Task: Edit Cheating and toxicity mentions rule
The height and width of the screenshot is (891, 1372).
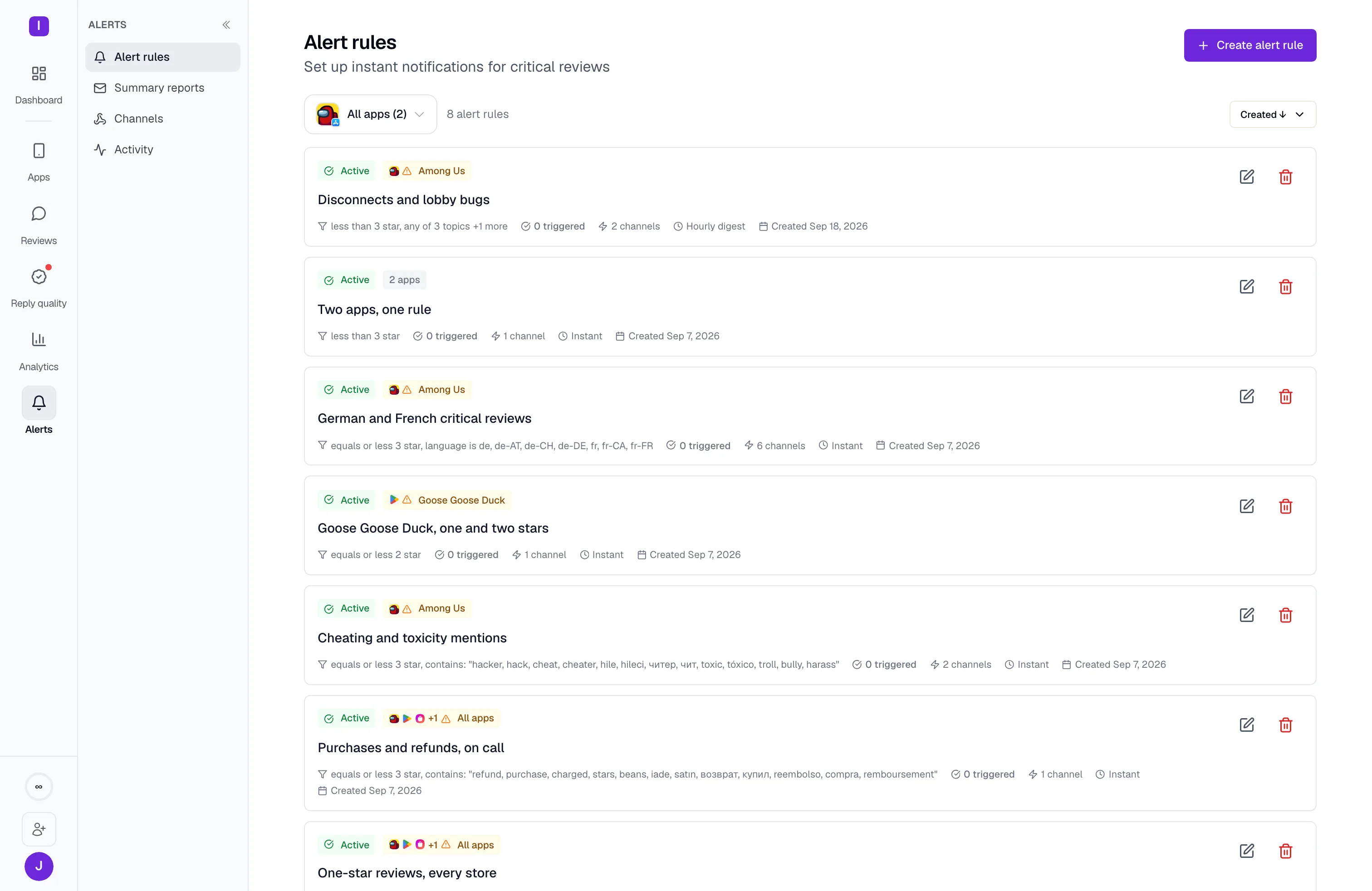Action: click(x=1246, y=615)
